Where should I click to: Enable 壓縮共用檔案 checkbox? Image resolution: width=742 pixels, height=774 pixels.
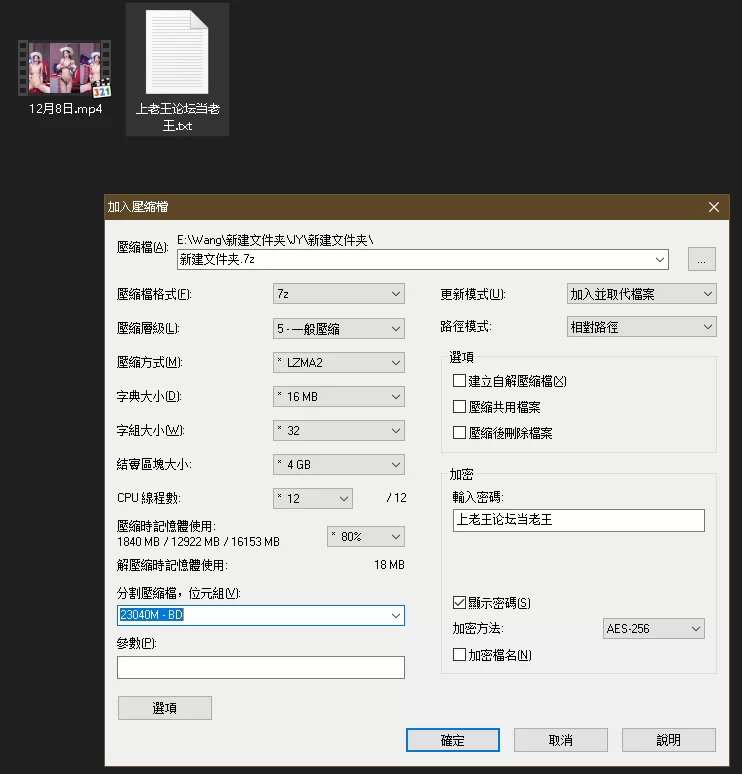pyautogui.click(x=460, y=407)
